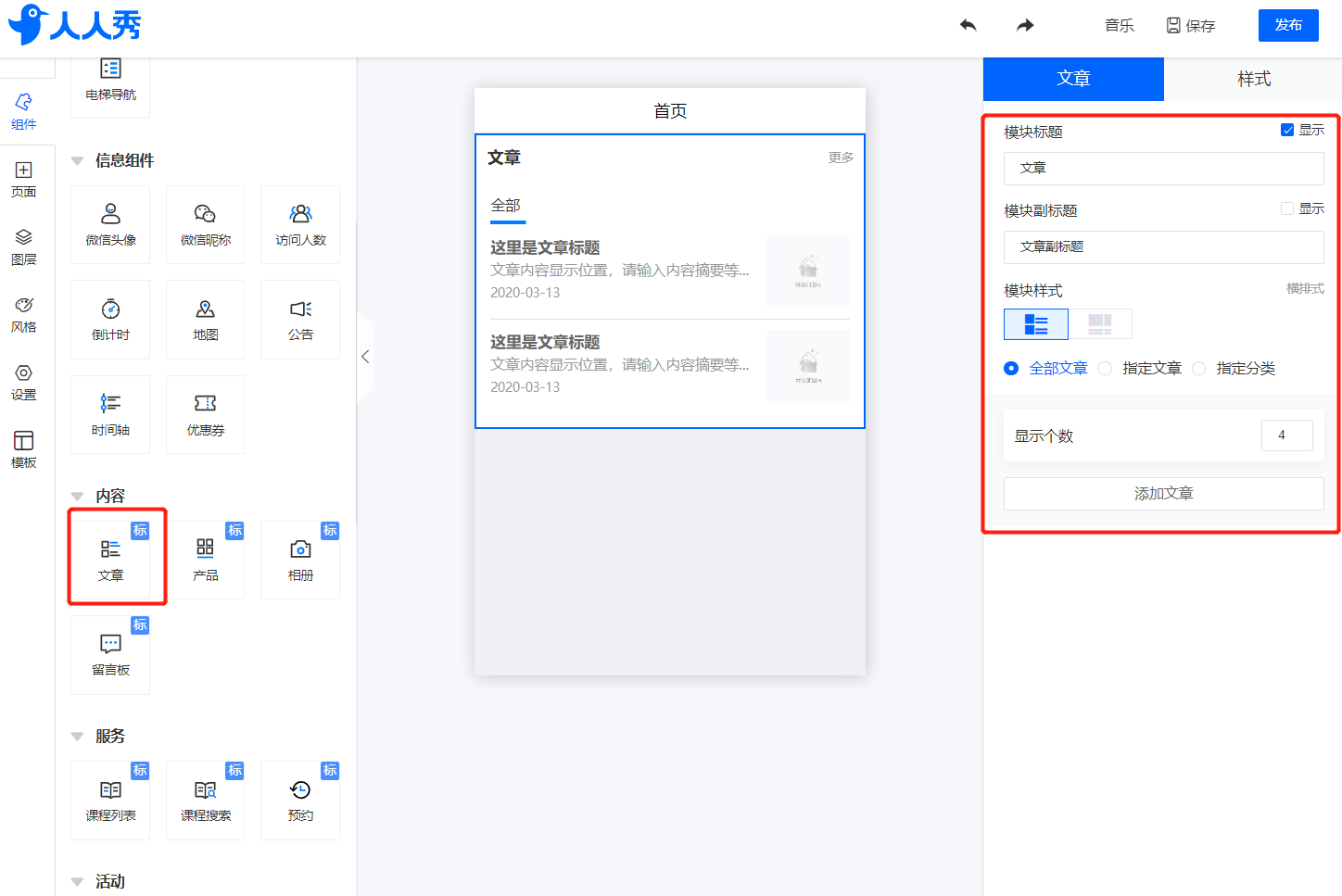Viewport: 1342px width, 896px height.
Task: Select the 优惠券 coupon component
Action: [x=205, y=414]
